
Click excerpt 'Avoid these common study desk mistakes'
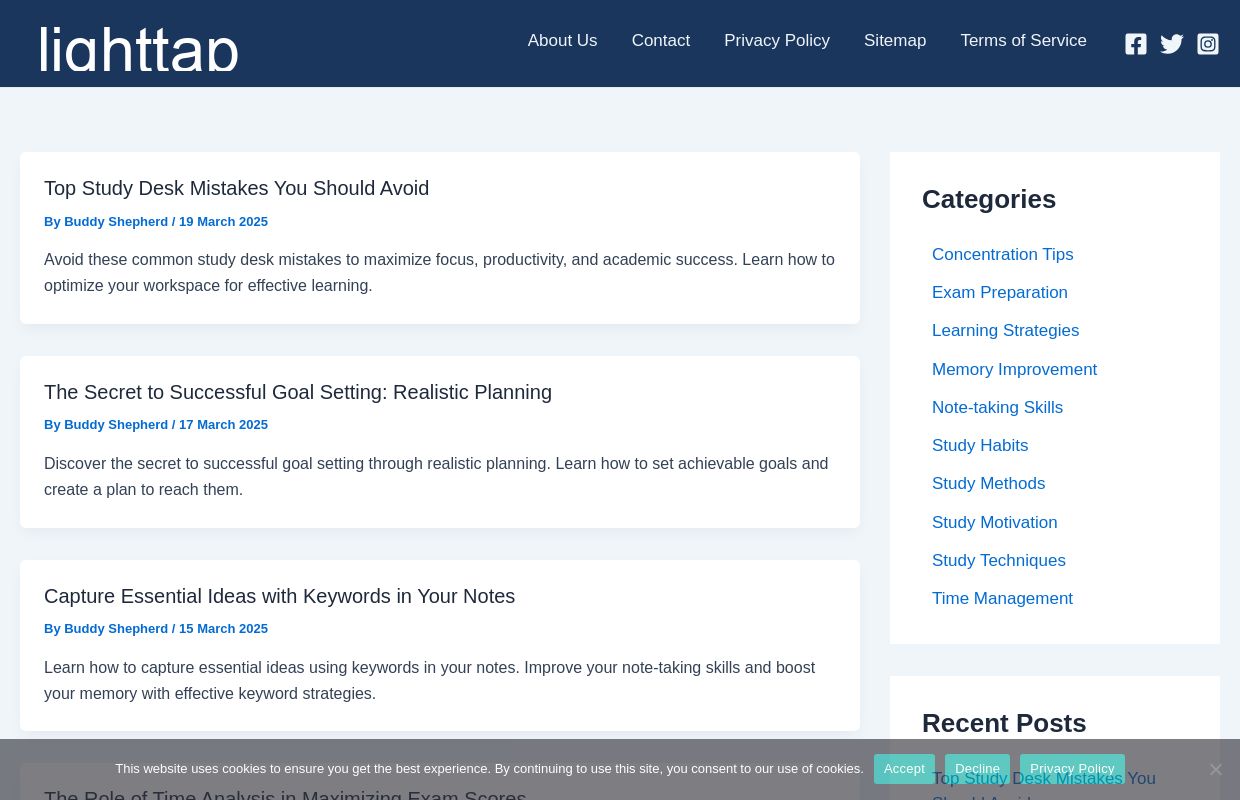(439, 273)
